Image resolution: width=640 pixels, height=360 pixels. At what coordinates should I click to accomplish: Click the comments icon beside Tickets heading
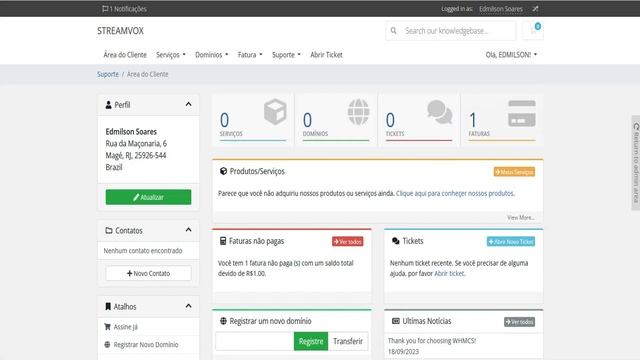click(396, 241)
